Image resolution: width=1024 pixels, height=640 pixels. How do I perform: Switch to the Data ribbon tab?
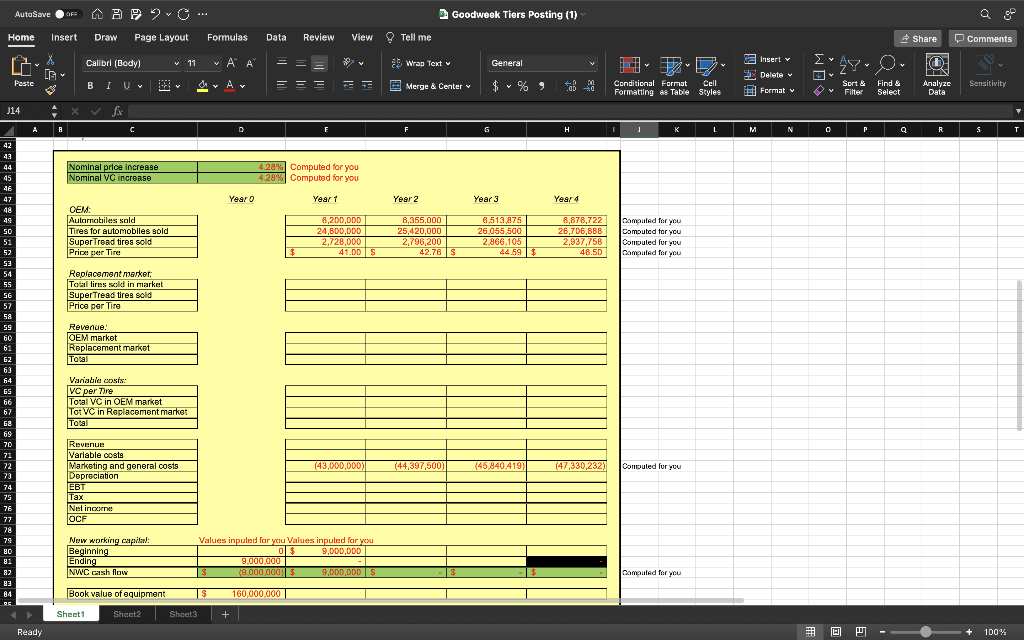click(x=276, y=37)
